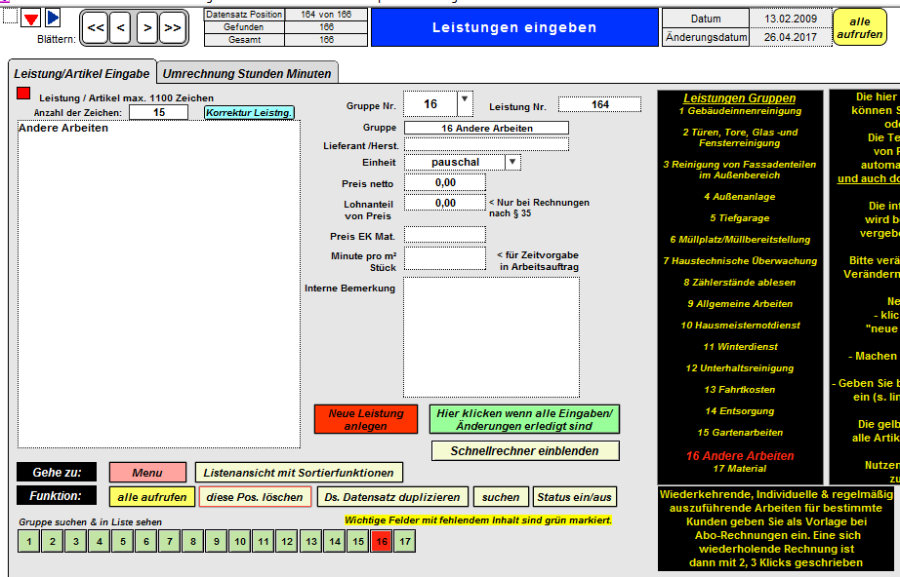The image size is (900, 577).
Task: Click into the Preis netto field
Action: pos(445,183)
